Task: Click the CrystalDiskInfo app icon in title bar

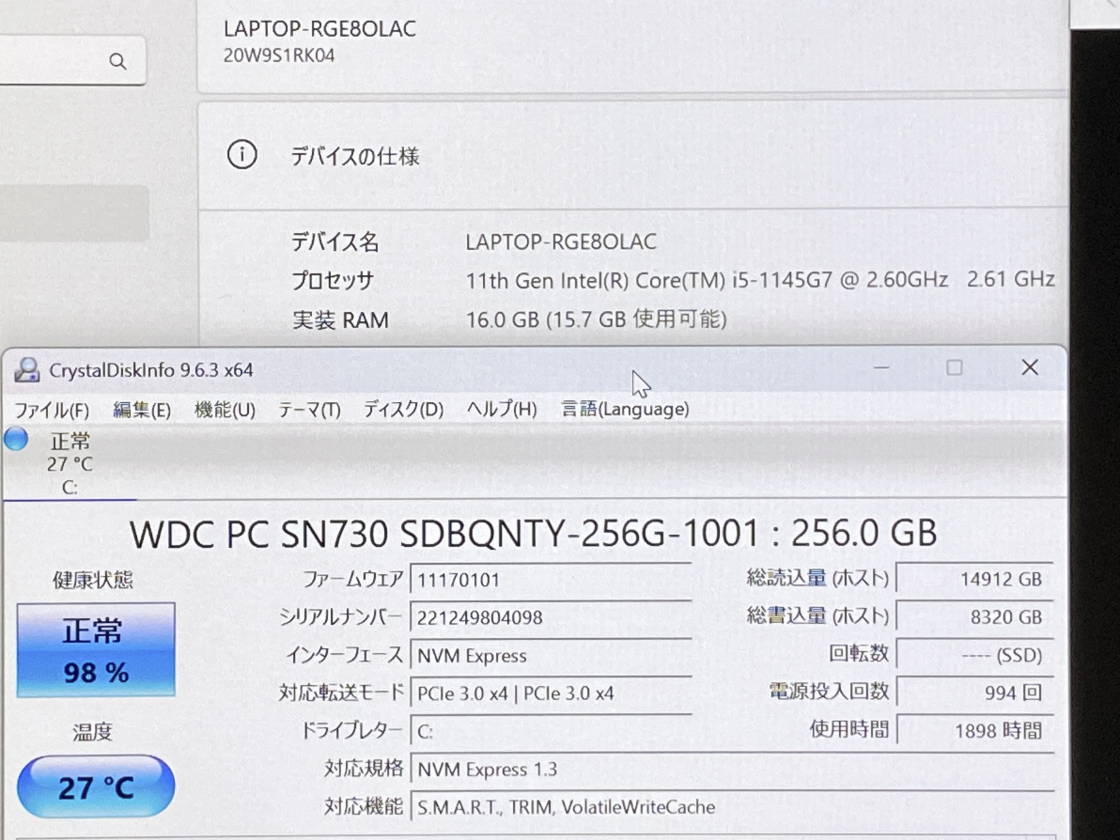Action: point(27,370)
